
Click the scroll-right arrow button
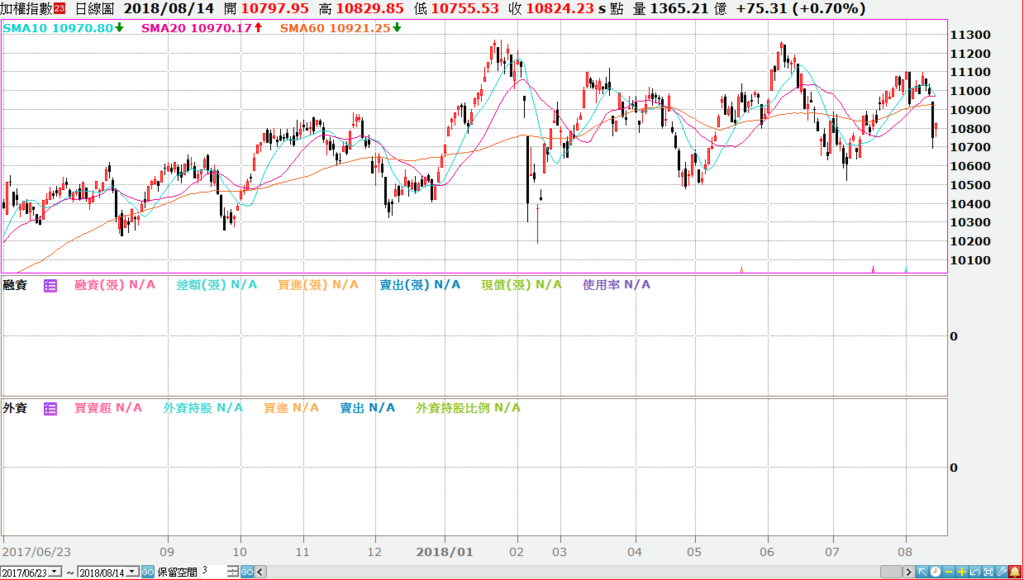tap(908, 572)
